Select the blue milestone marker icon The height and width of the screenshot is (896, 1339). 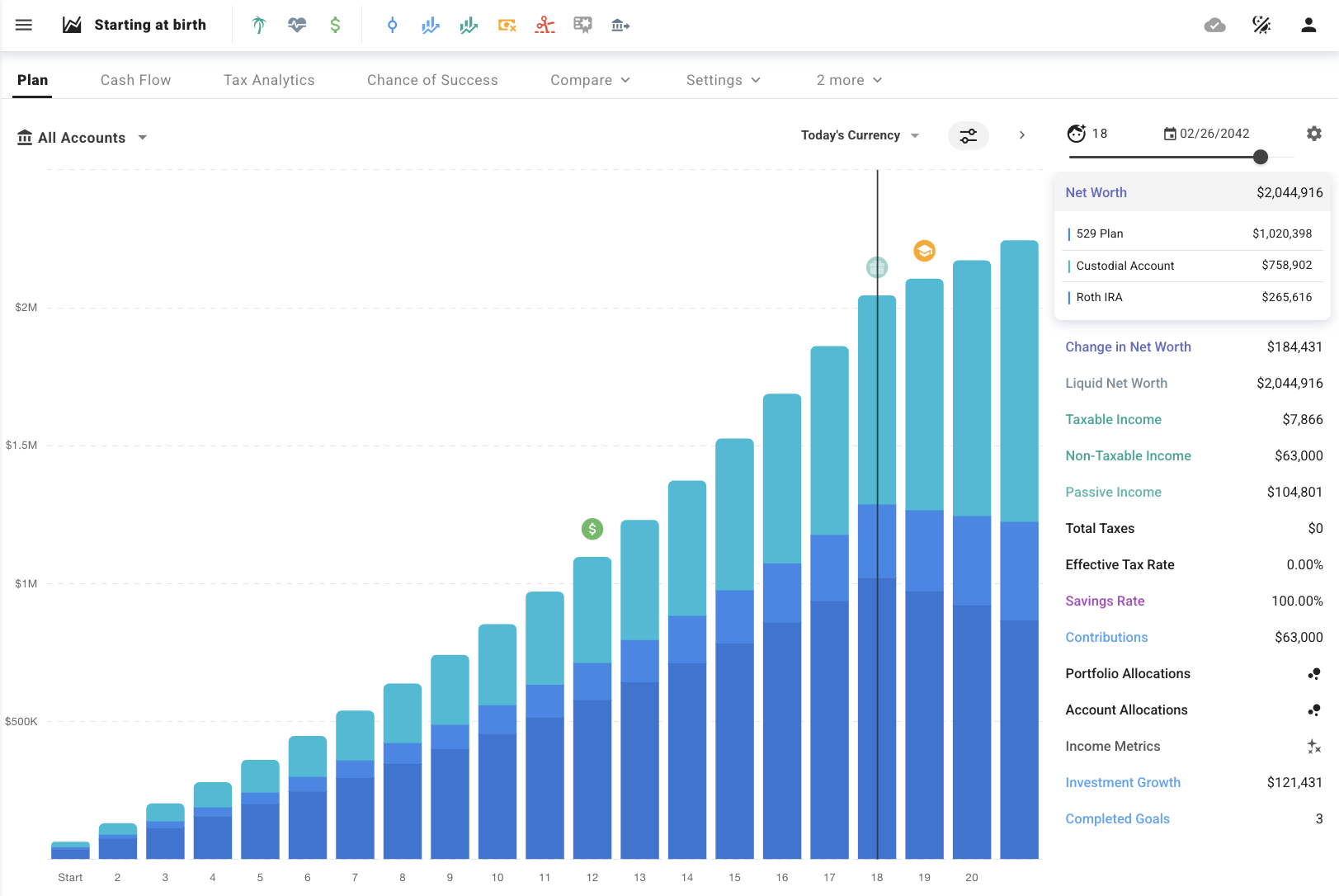pos(392,25)
